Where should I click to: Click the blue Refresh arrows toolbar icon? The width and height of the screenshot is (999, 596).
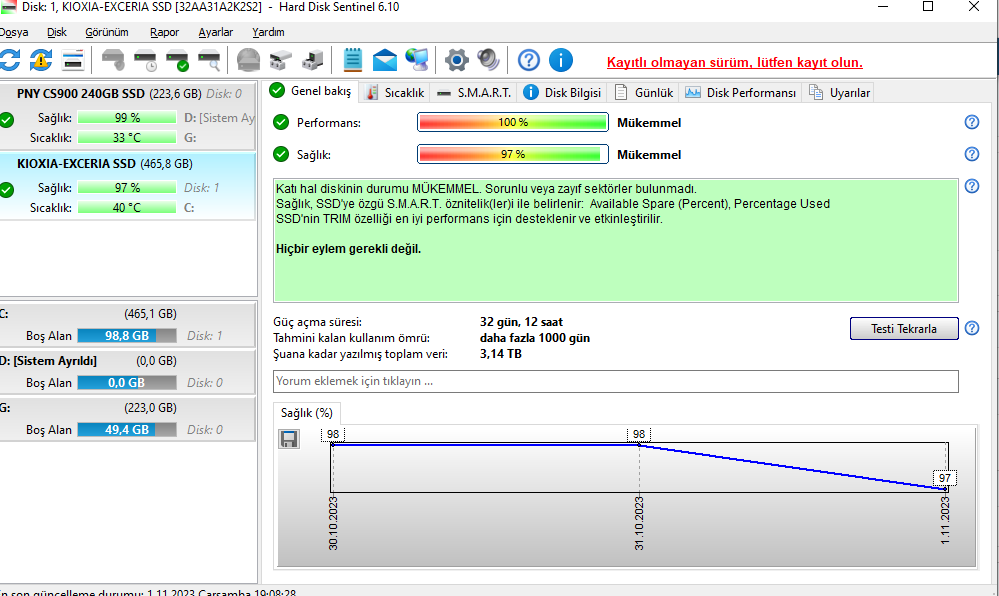(x=9, y=61)
